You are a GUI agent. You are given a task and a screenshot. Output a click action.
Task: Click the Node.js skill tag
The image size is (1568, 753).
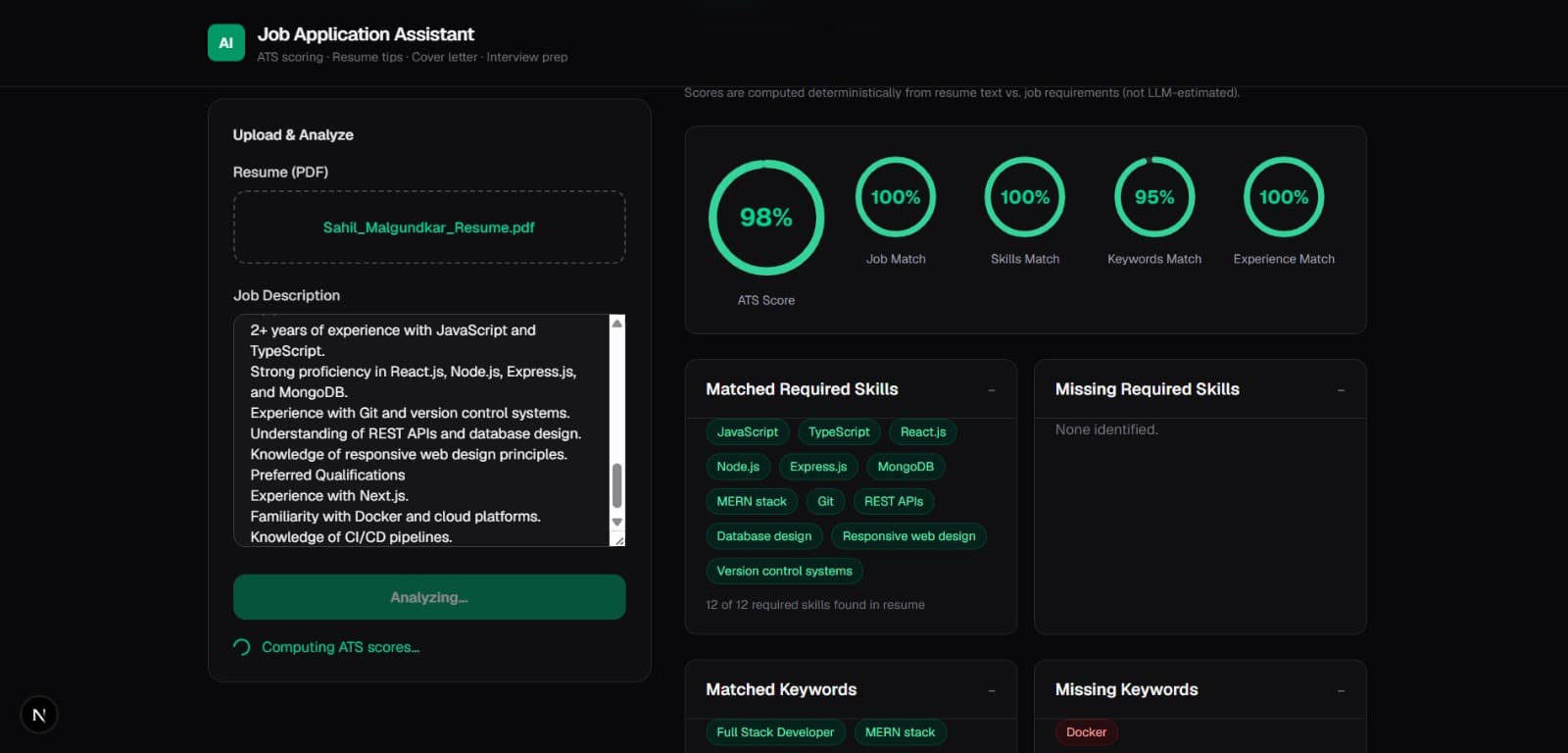pyautogui.click(x=738, y=467)
